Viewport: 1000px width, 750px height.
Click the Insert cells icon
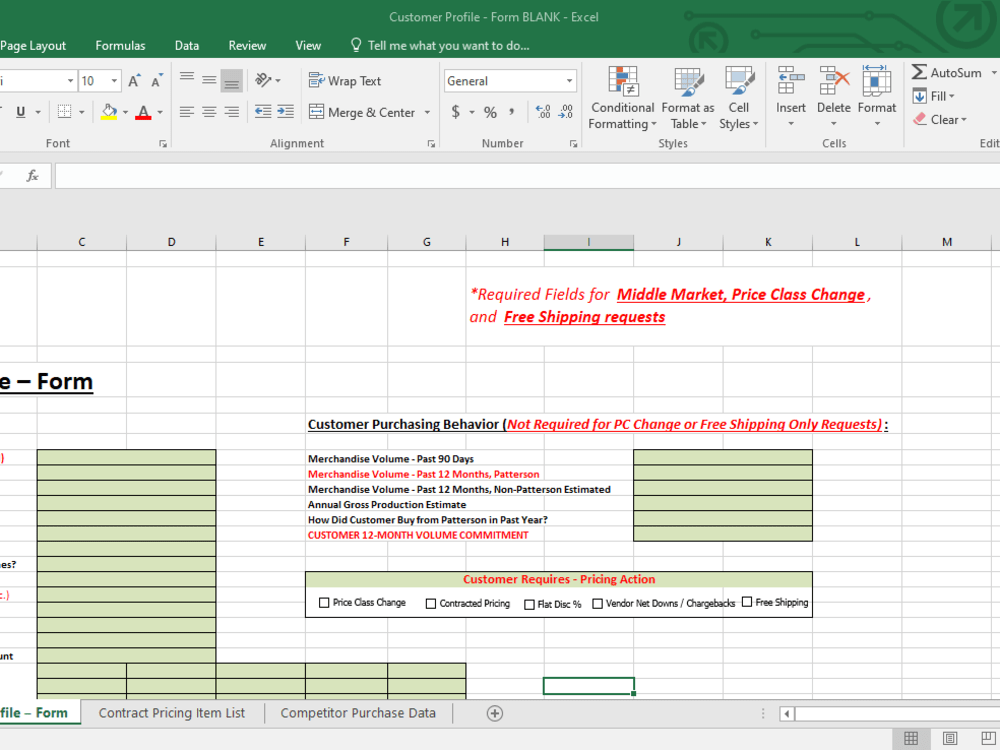[791, 82]
